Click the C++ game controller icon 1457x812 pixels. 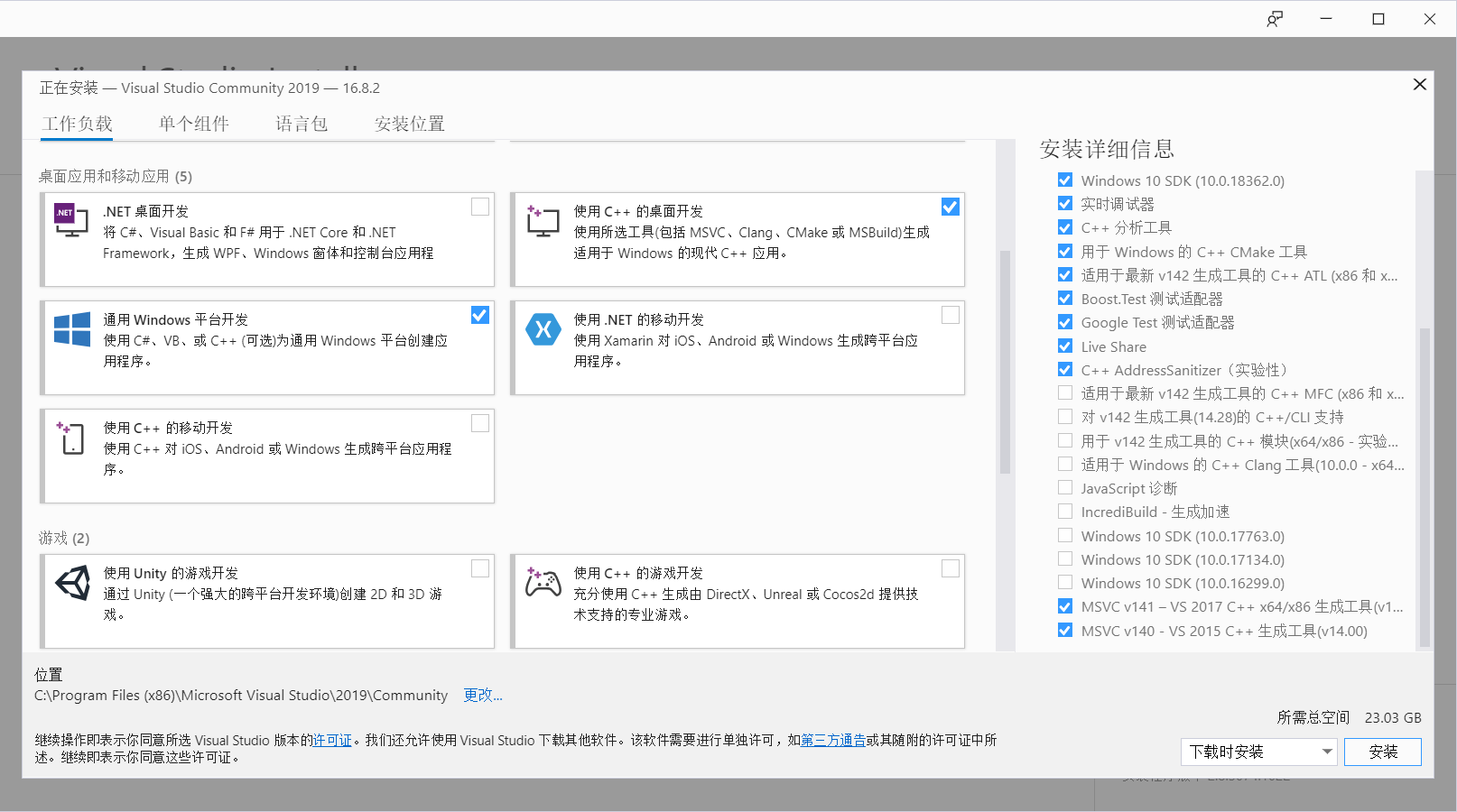(543, 583)
